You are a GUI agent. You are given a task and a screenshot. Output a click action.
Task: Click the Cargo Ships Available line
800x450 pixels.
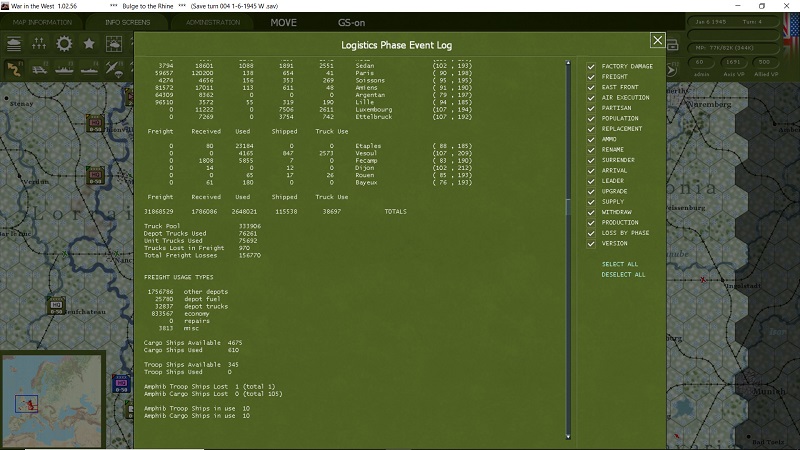193,343
